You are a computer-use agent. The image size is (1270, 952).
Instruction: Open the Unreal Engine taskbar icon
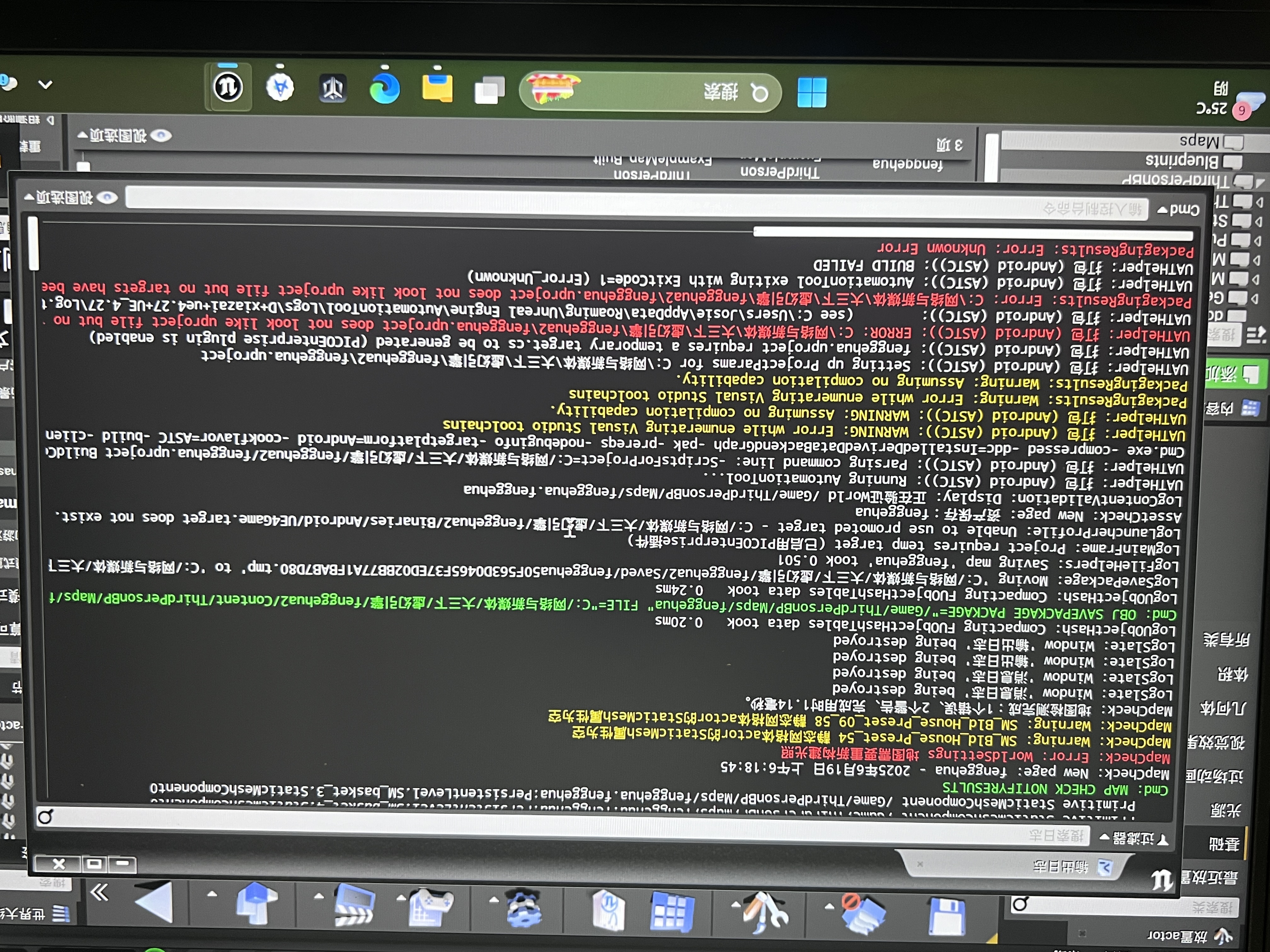pyautogui.click(x=228, y=87)
